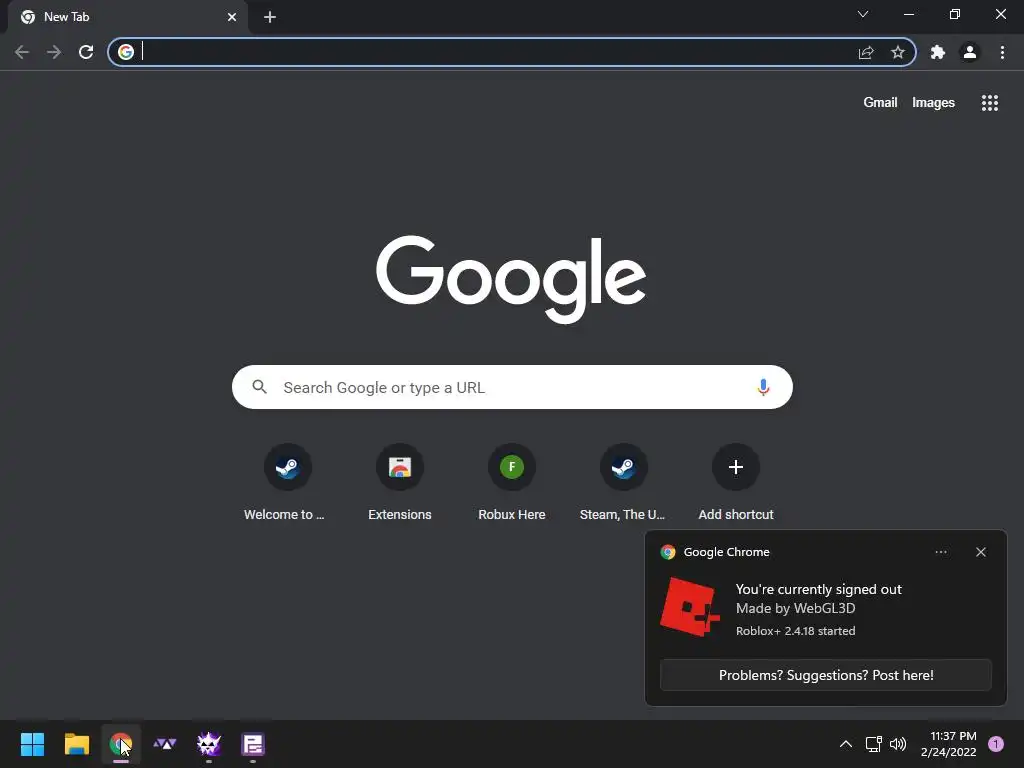Viewport: 1024px width, 768px height.
Task: Click the Google icon in the address bar
Action: point(126,52)
